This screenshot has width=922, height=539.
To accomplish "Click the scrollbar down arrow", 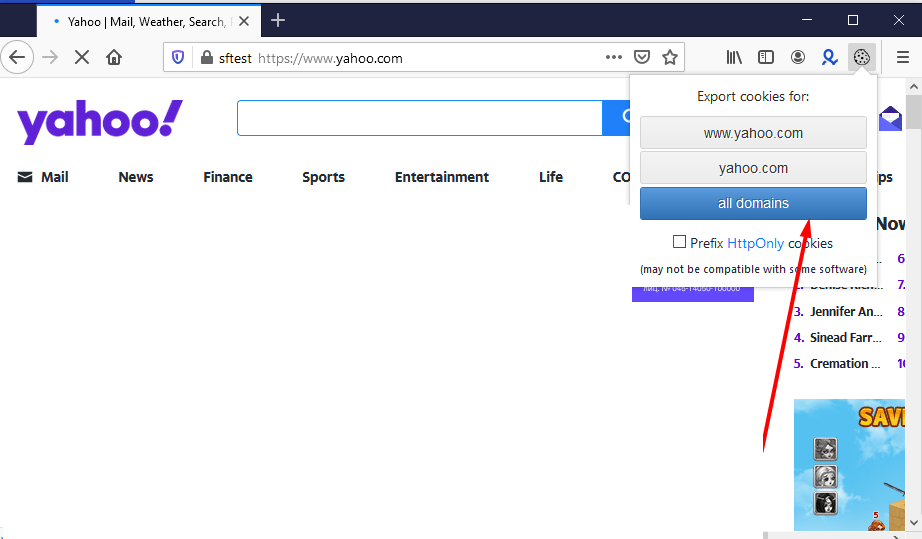I will 914,523.
